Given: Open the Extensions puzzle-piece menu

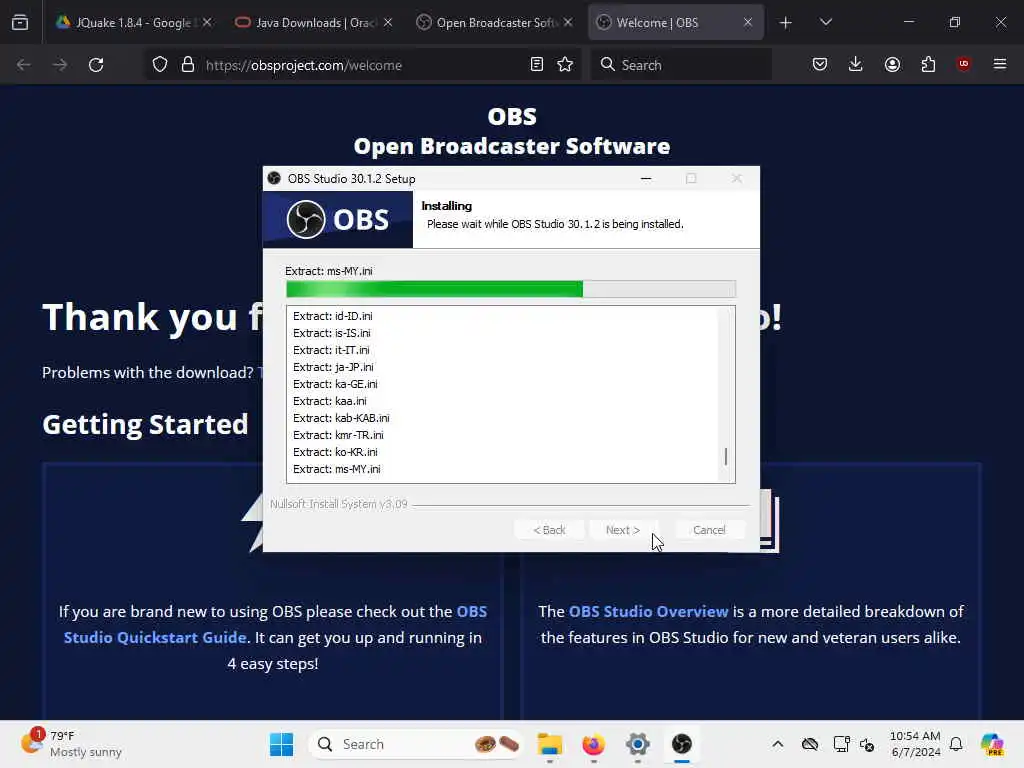Looking at the screenshot, I should point(928,65).
